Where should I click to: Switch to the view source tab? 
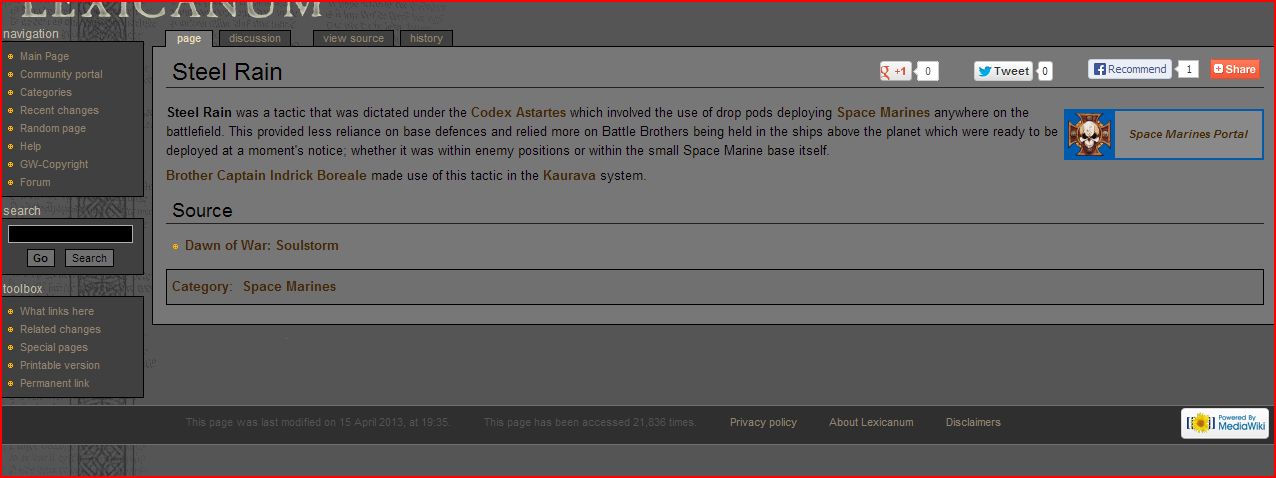353,39
